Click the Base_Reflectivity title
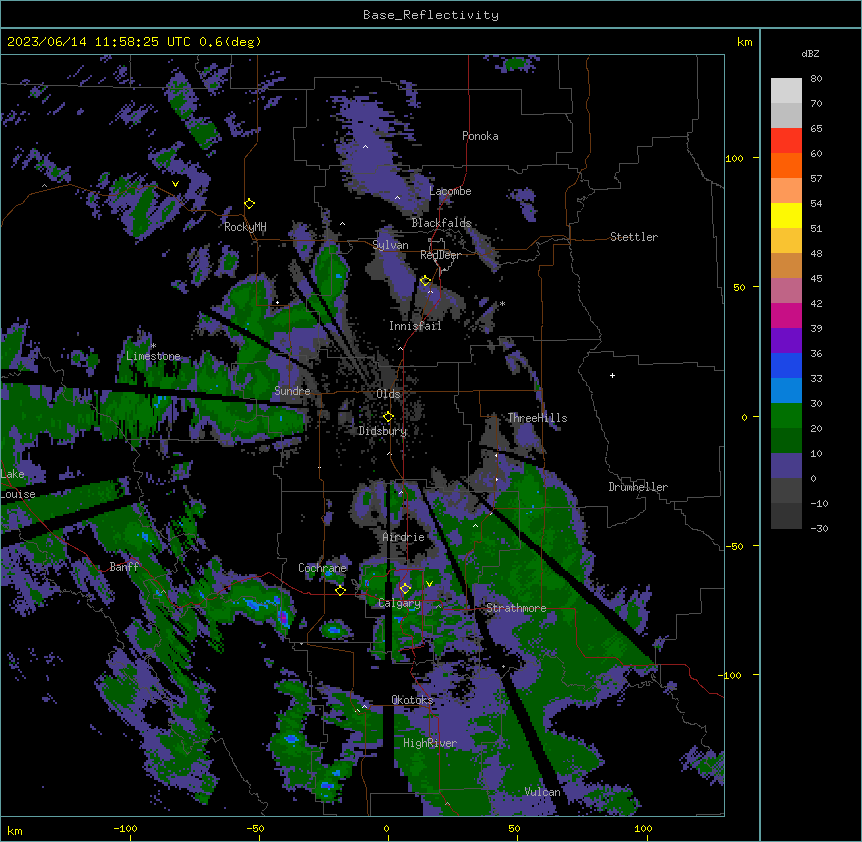The image size is (862, 842). tap(431, 15)
